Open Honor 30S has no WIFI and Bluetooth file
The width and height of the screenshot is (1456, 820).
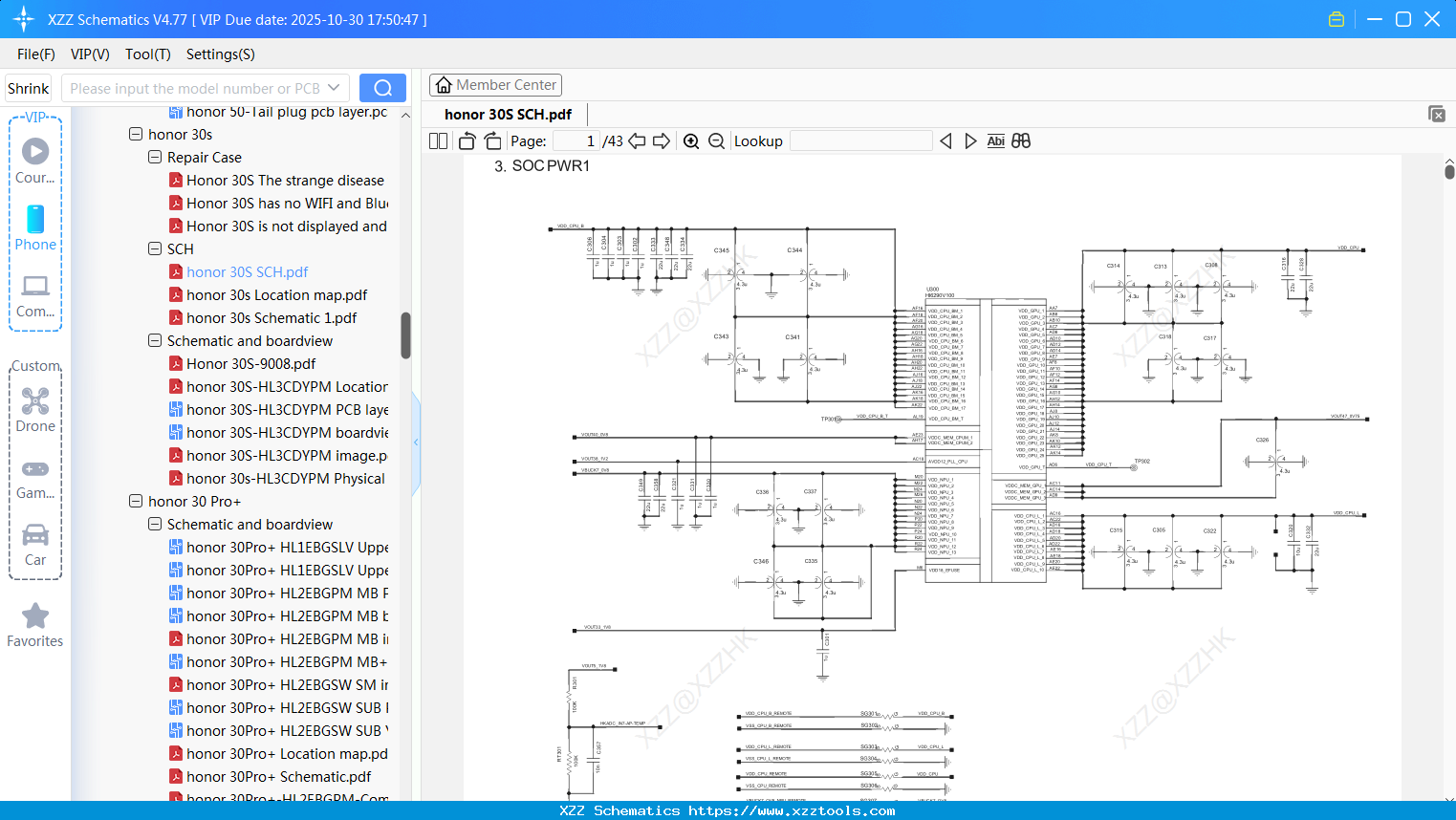287,204
